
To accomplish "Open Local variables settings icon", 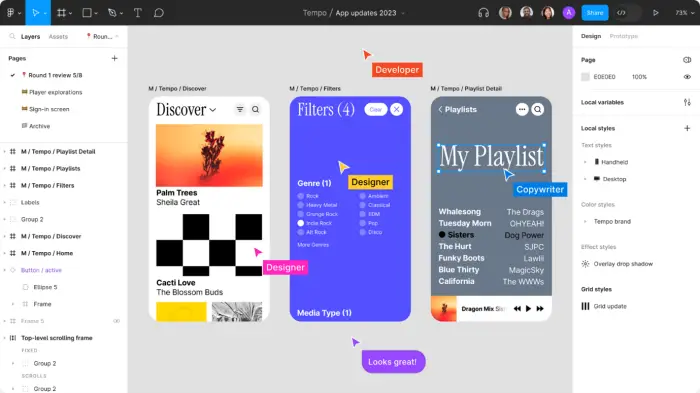I will (687, 102).
